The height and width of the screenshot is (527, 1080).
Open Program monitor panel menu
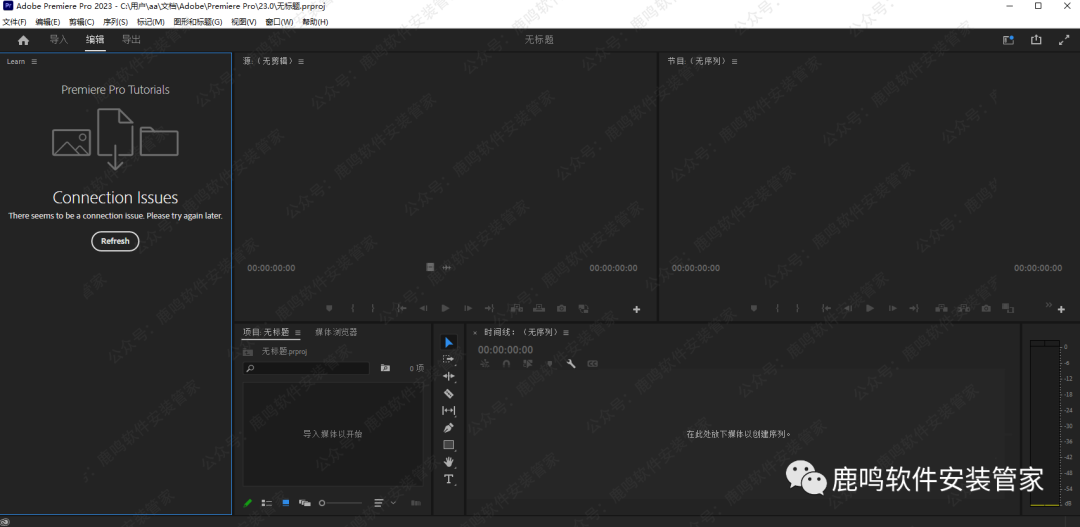734,61
